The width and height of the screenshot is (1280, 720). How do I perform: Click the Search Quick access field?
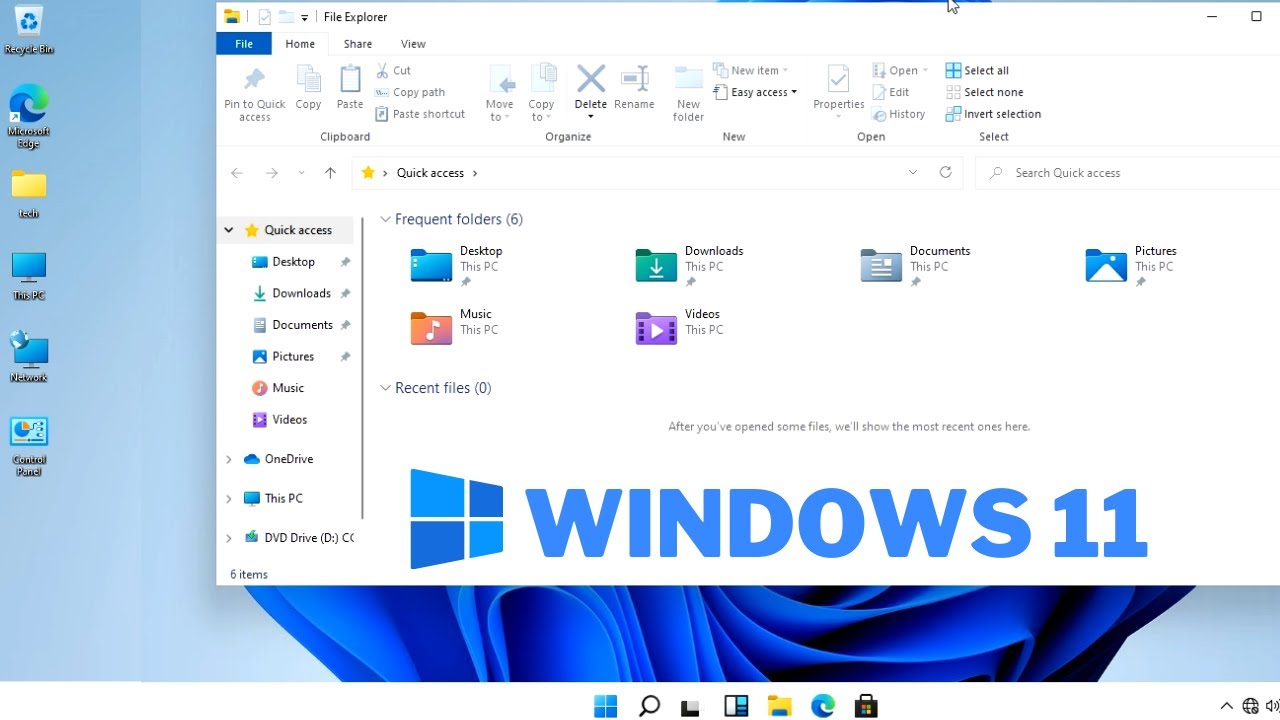(x=1128, y=173)
